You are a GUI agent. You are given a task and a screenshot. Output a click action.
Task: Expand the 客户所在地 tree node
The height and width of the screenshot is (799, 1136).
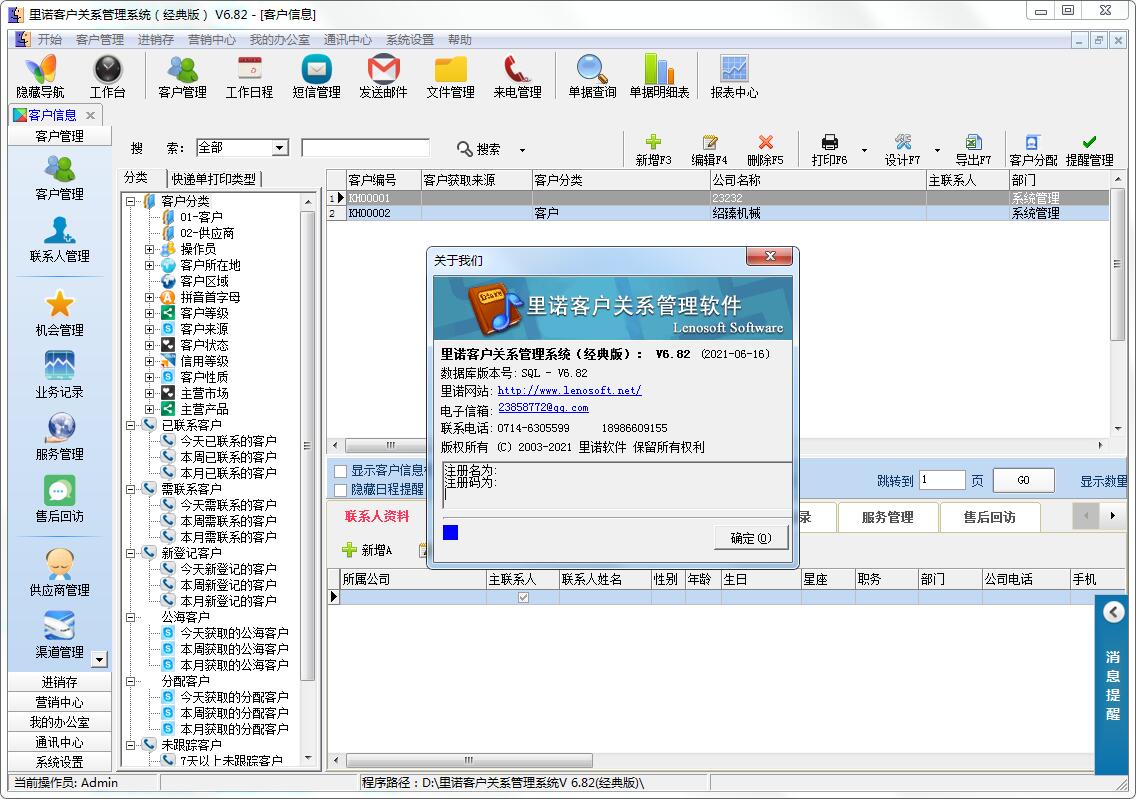tap(149, 265)
